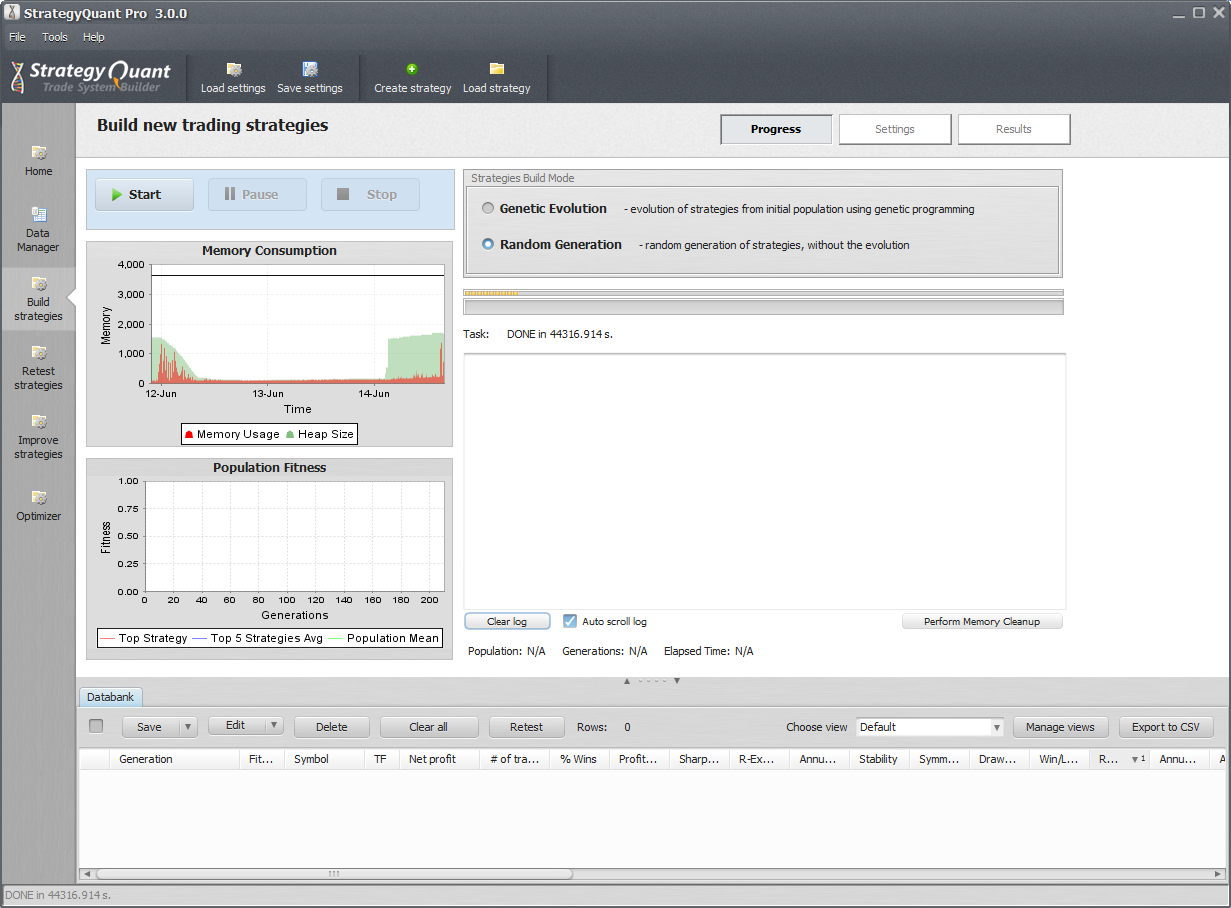Open the Save button dropdown arrow
This screenshot has height=908, width=1231.
pos(188,727)
